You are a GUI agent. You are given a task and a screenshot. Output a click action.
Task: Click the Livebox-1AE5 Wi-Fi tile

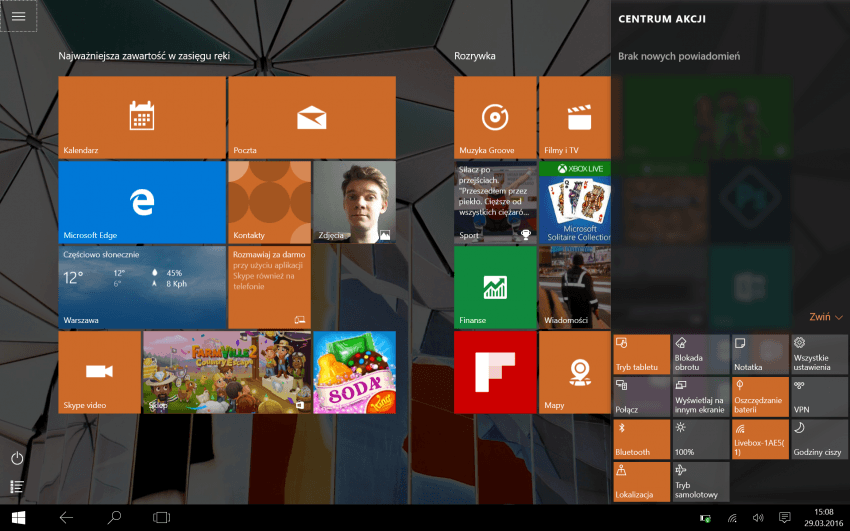point(761,439)
